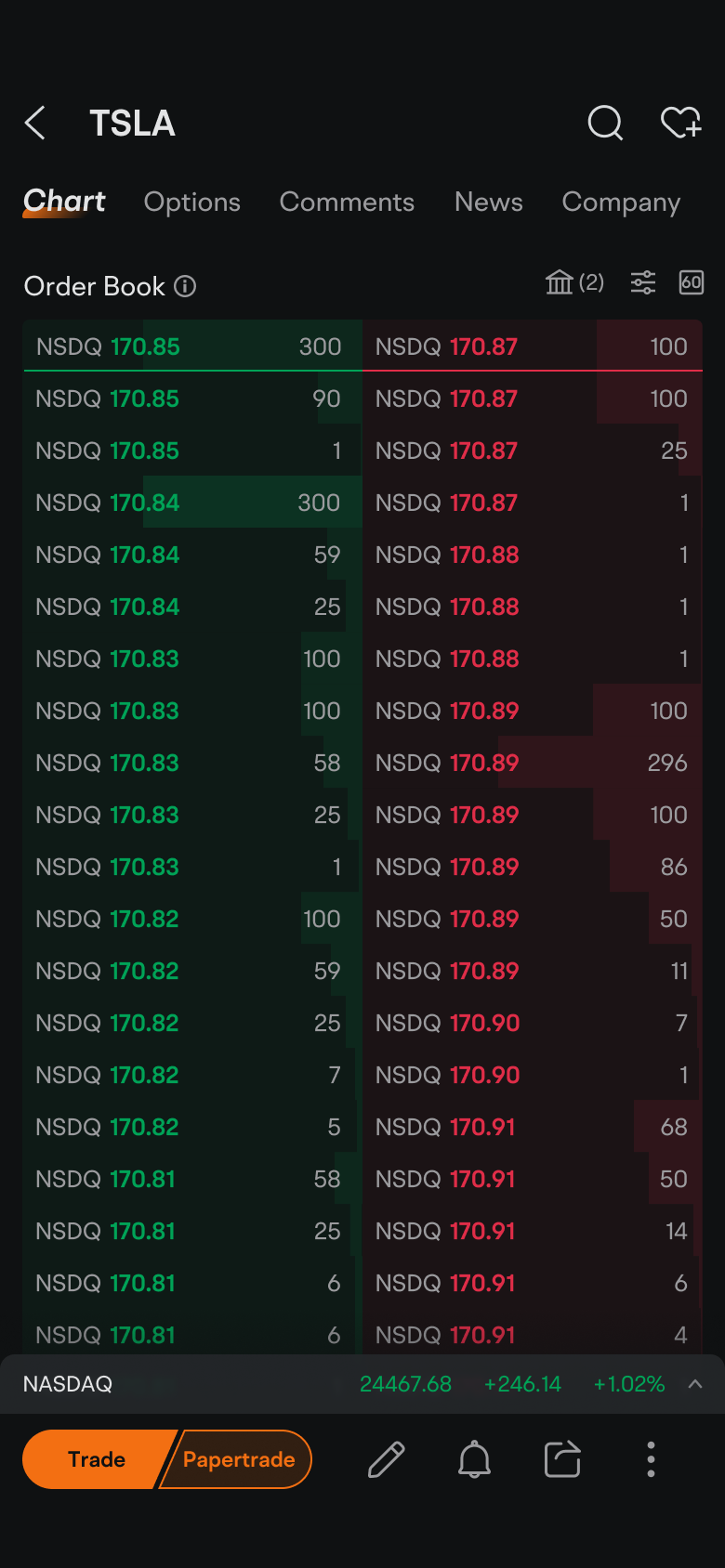Open Order Book info icon
Screen dimensions: 725x1568
pos(185,286)
